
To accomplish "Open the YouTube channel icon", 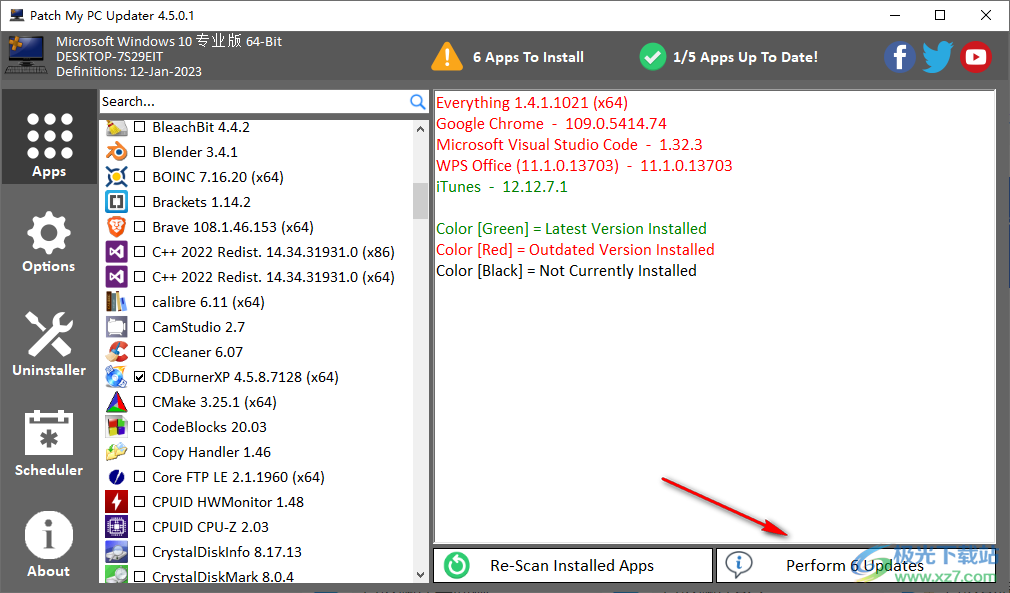I will click(x=975, y=57).
